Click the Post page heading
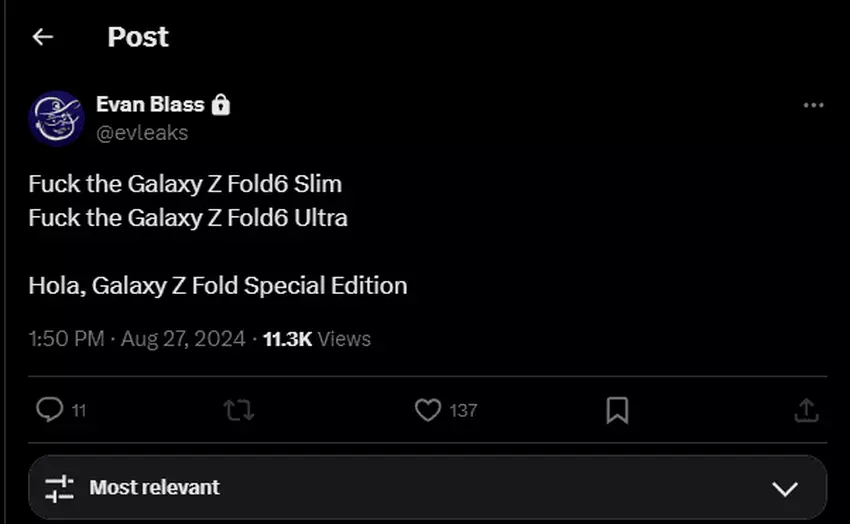This screenshot has height=524, width=850. [x=138, y=37]
